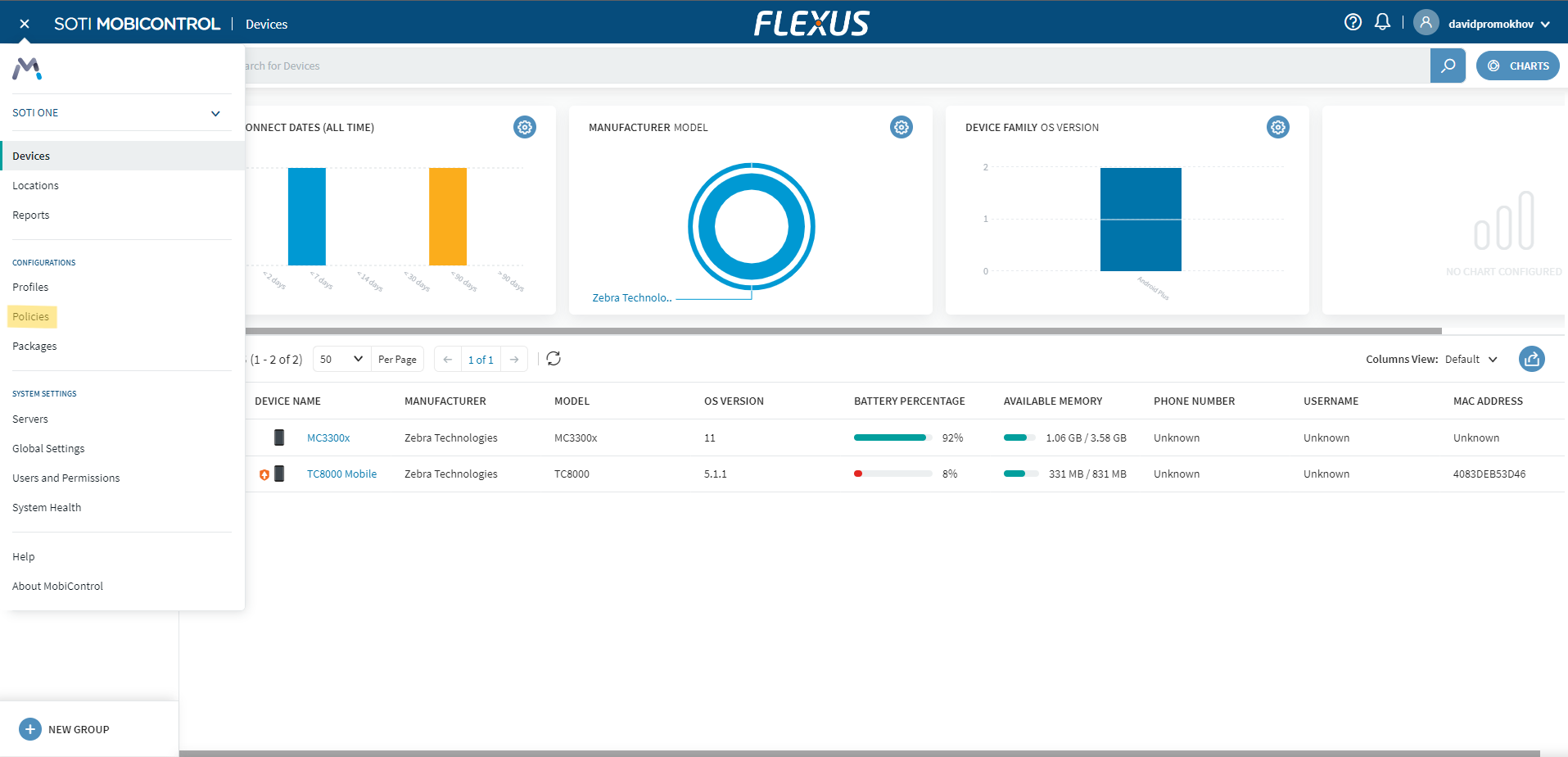
Task: Open the MC3300x device link
Action: point(328,438)
